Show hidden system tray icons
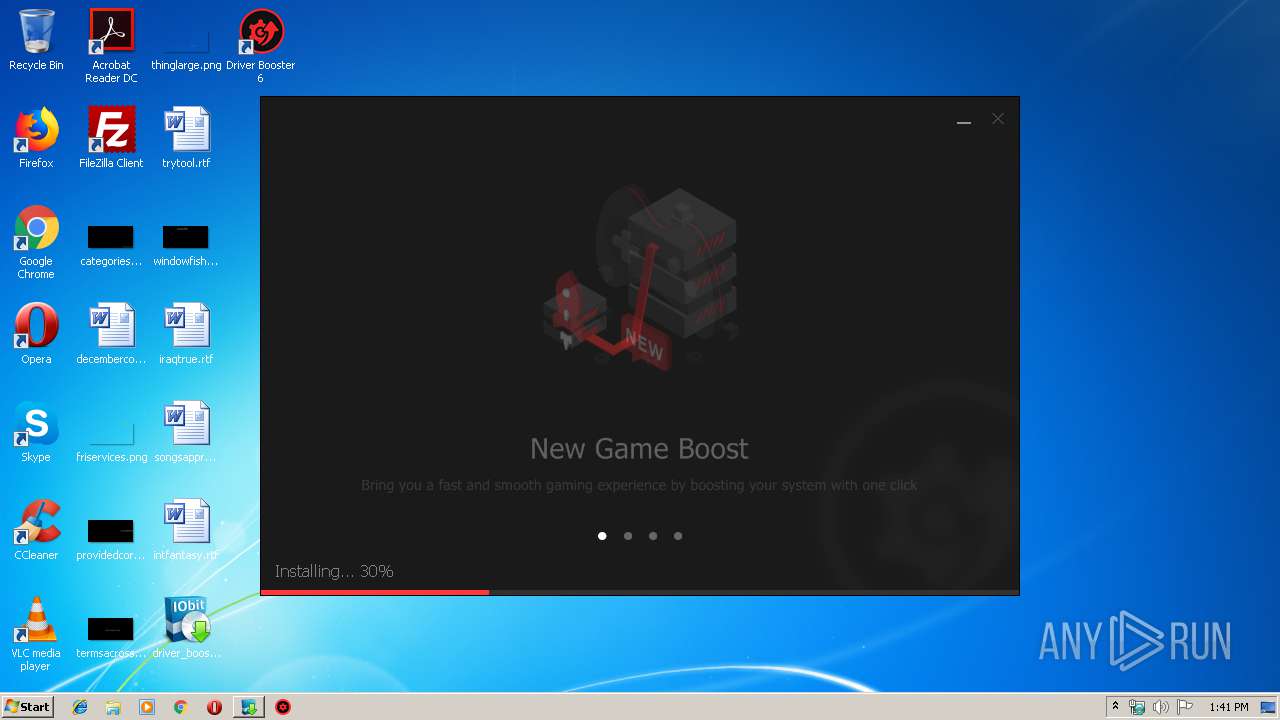The image size is (1280, 720). (x=1115, y=707)
